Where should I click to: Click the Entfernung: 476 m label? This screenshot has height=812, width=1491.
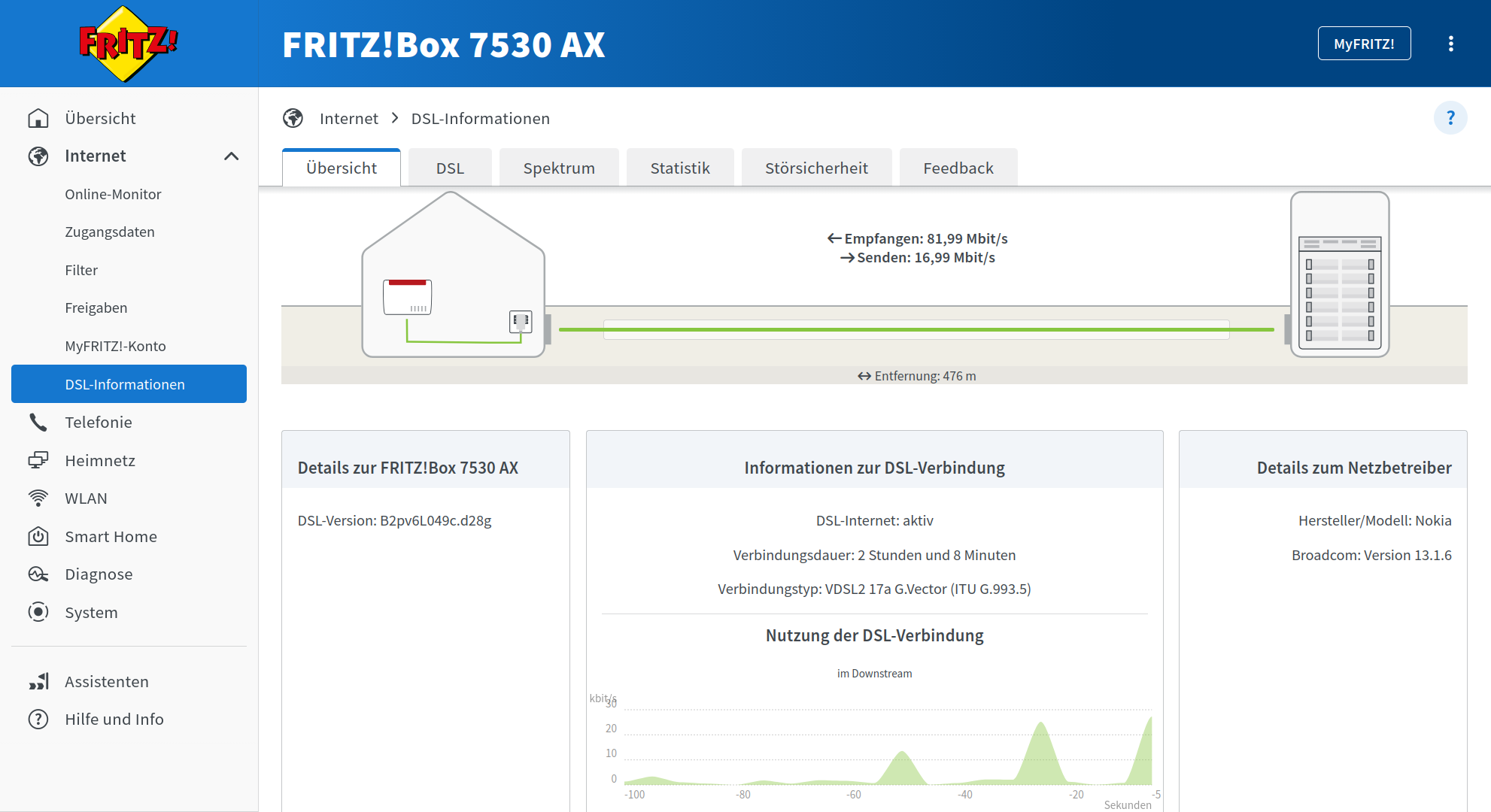click(x=917, y=376)
